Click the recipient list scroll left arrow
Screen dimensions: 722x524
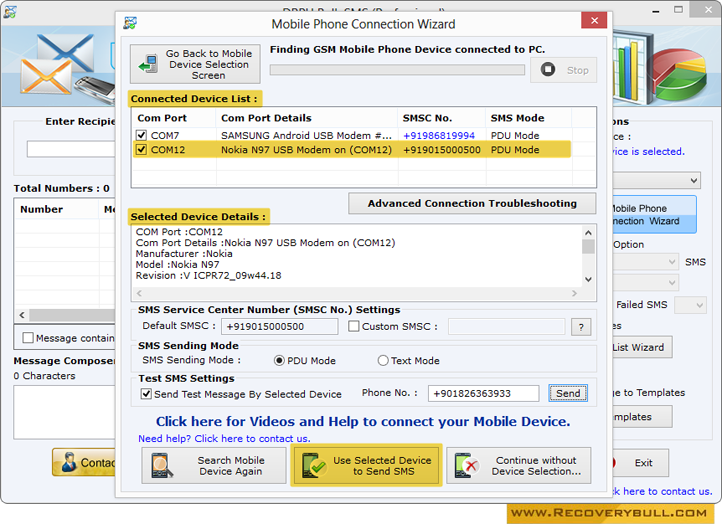coord(22,315)
